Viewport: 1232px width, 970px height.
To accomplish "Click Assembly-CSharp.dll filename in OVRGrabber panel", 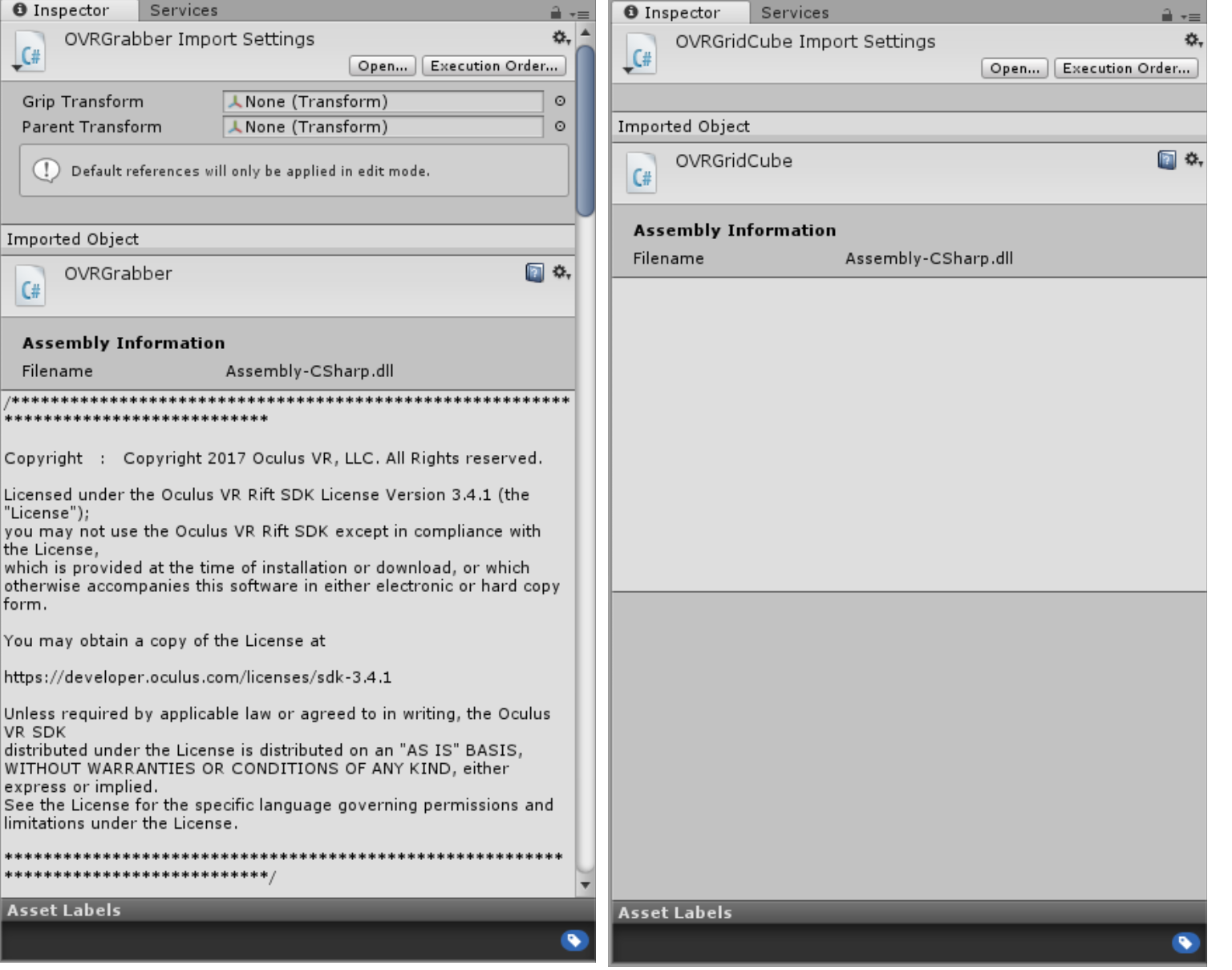I will point(310,371).
